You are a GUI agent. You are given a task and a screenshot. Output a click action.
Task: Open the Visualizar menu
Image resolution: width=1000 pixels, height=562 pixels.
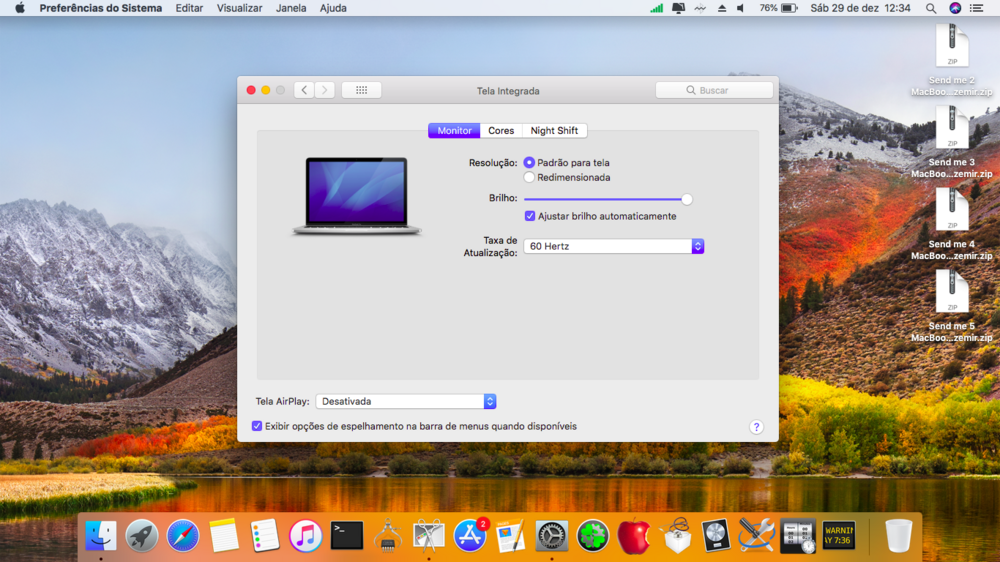point(239,8)
